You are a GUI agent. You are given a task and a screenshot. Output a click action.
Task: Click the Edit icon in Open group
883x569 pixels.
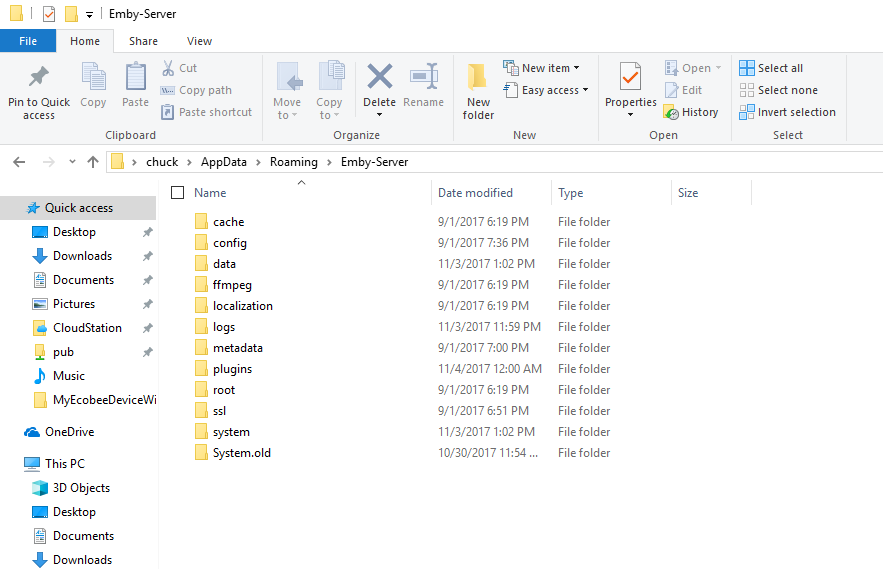[671, 90]
